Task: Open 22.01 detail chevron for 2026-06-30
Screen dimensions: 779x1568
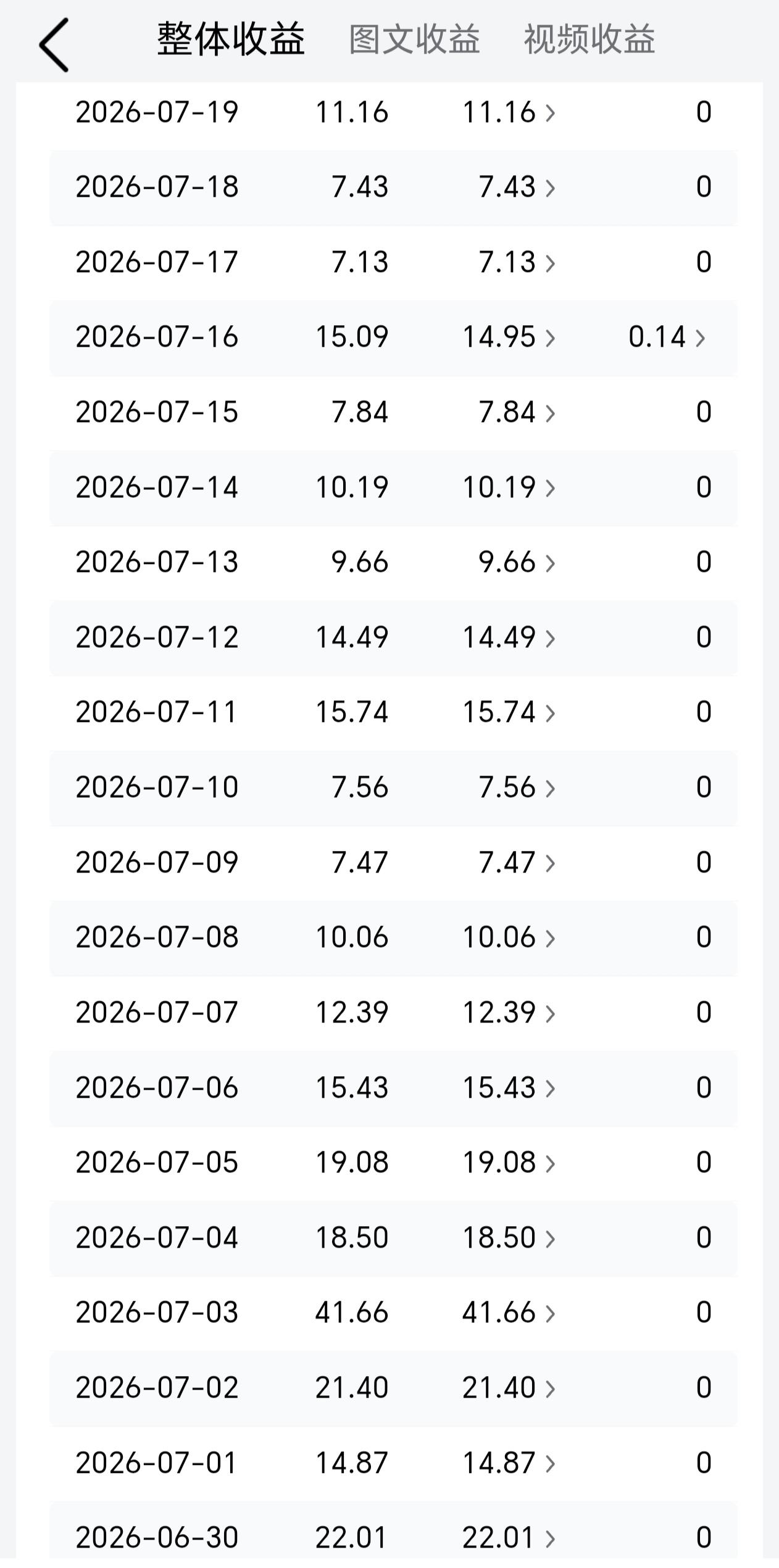Action: pyautogui.click(x=550, y=1538)
